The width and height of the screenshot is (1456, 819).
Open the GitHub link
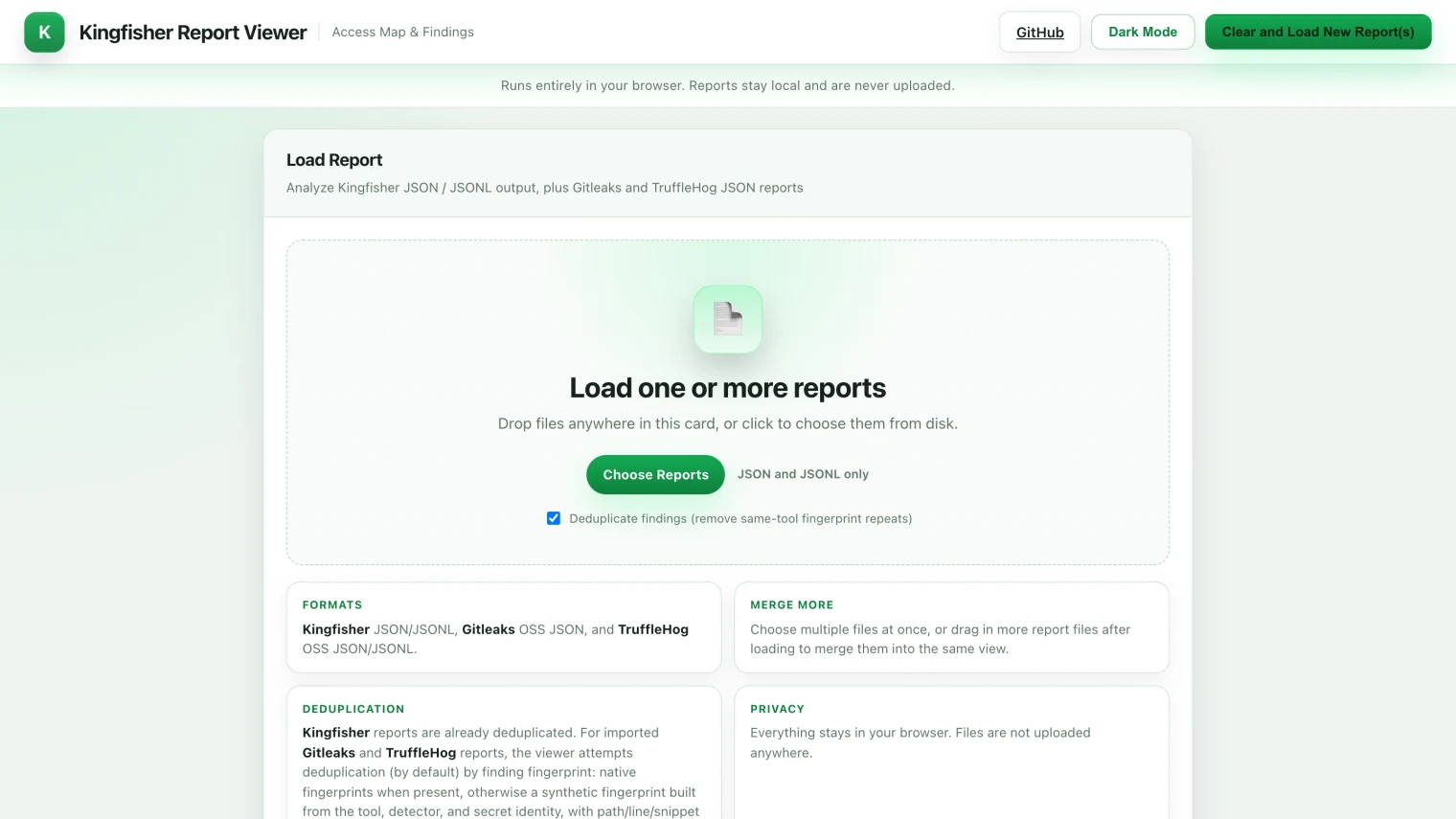click(x=1039, y=32)
